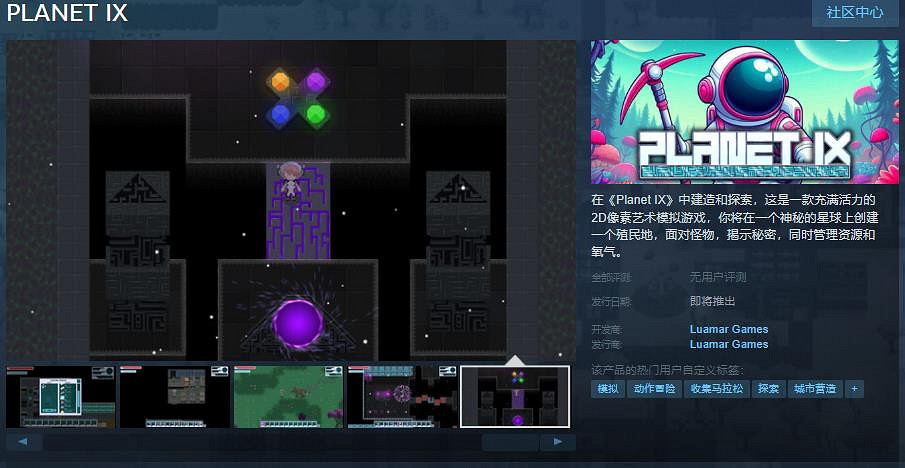This screenshot has height=468, width=905.
Task: Select the first screenshot thumbnail with inventory window
Action: 61,397
